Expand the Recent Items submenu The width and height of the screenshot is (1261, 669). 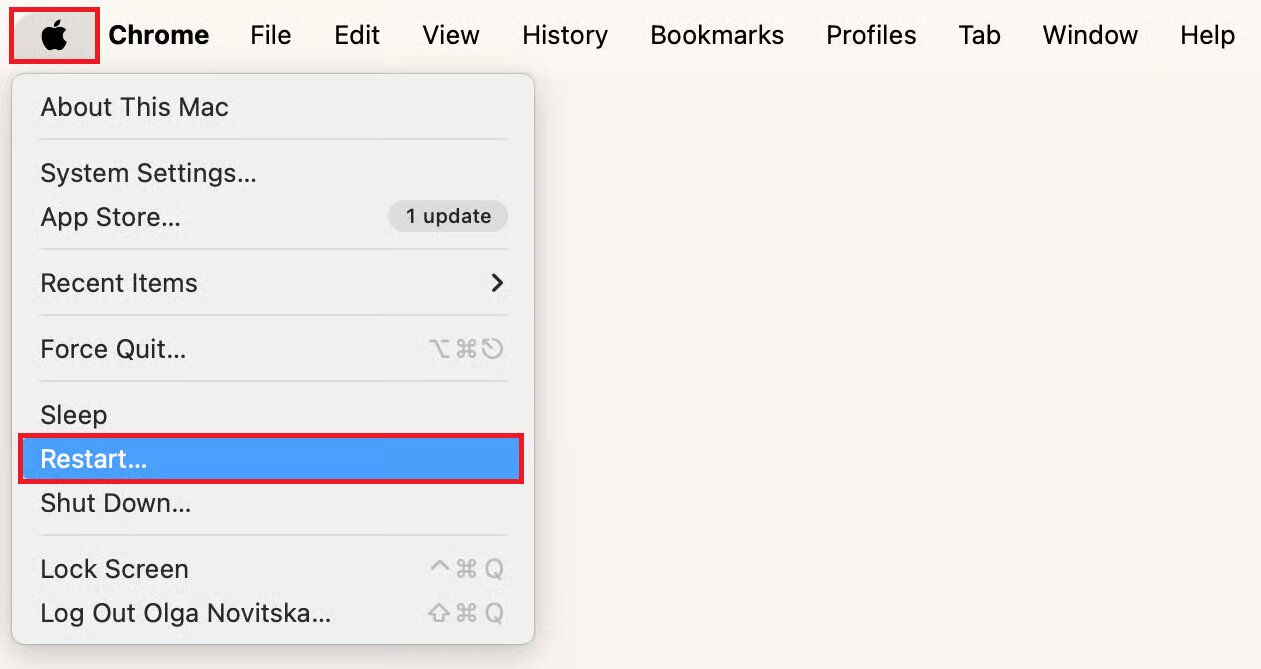click(119, 283)
